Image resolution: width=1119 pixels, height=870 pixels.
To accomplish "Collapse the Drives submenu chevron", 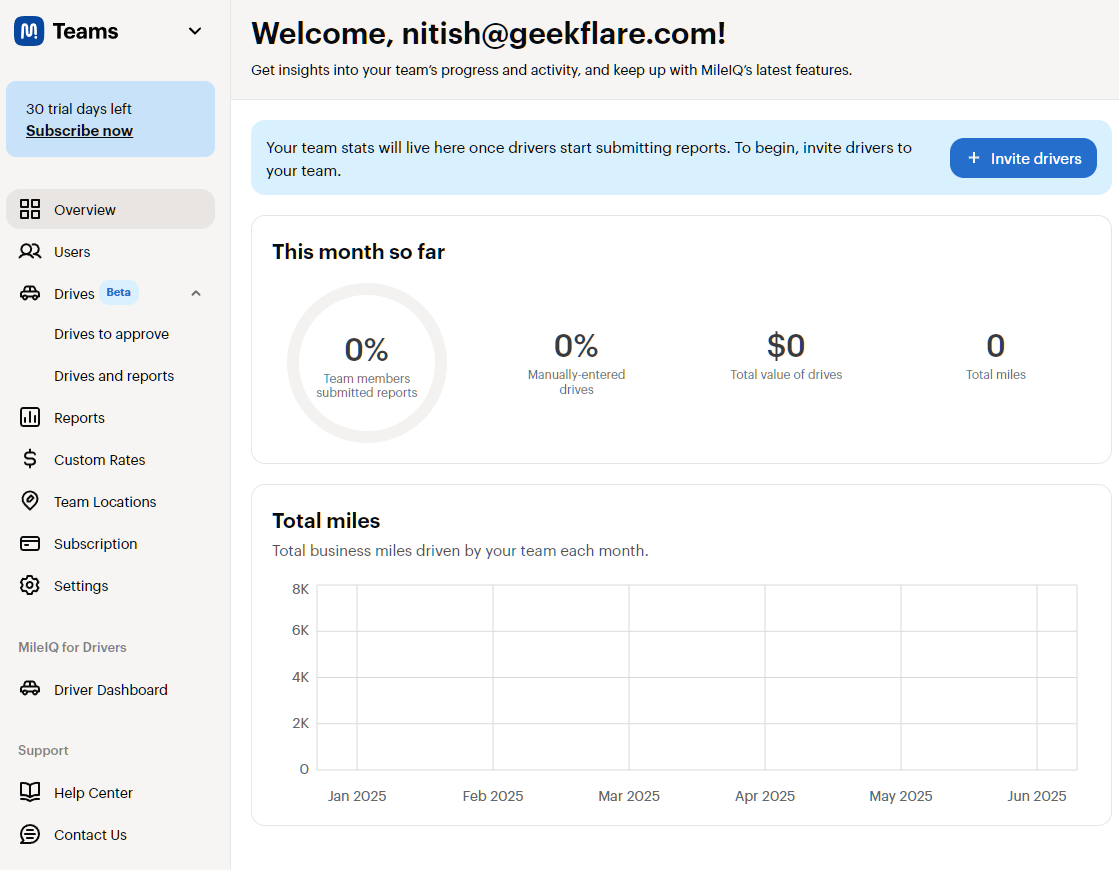I will (x=196, y=293).
